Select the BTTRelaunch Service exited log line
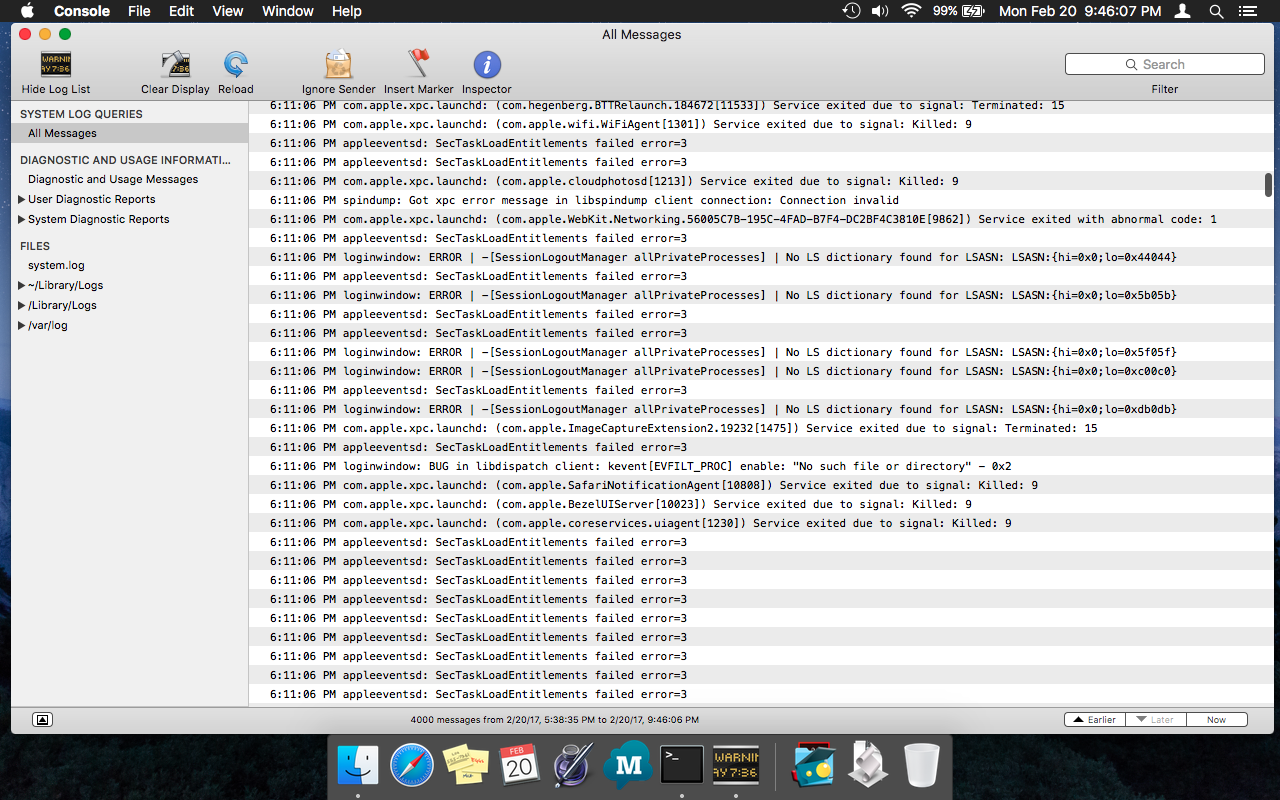Screen dimensions: 1280x800 tap(760, 105)
